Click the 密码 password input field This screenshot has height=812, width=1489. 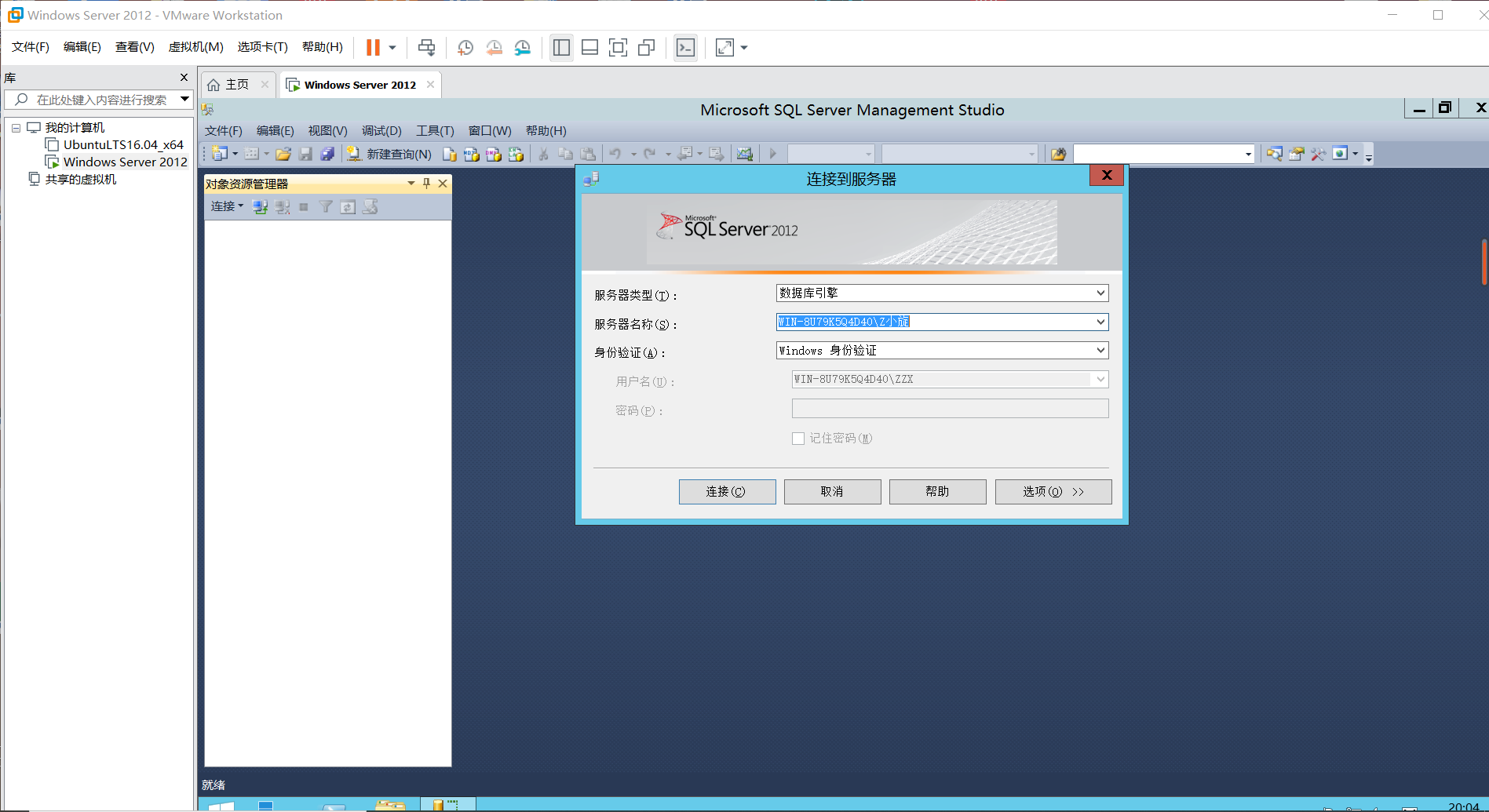(949, 408)
